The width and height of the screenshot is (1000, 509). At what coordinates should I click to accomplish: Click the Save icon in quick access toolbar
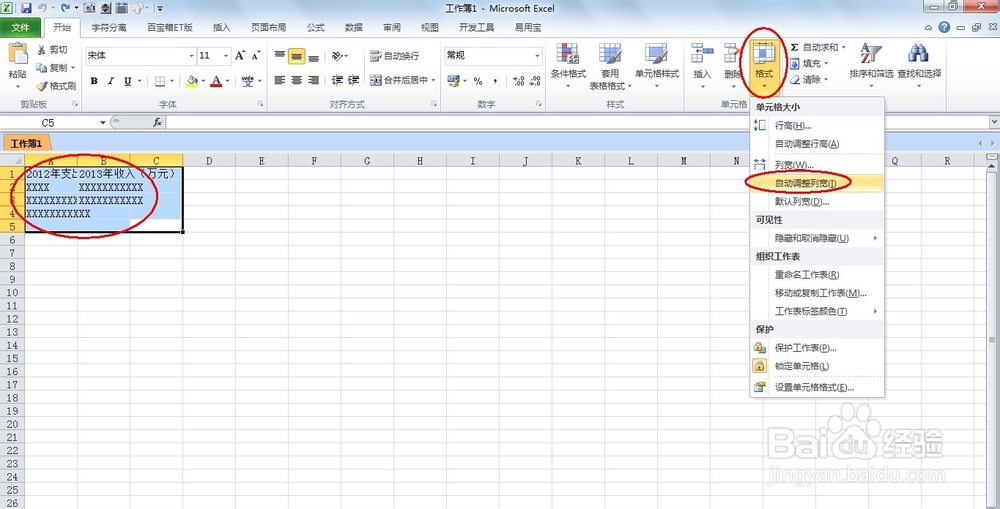coord(26,8)
